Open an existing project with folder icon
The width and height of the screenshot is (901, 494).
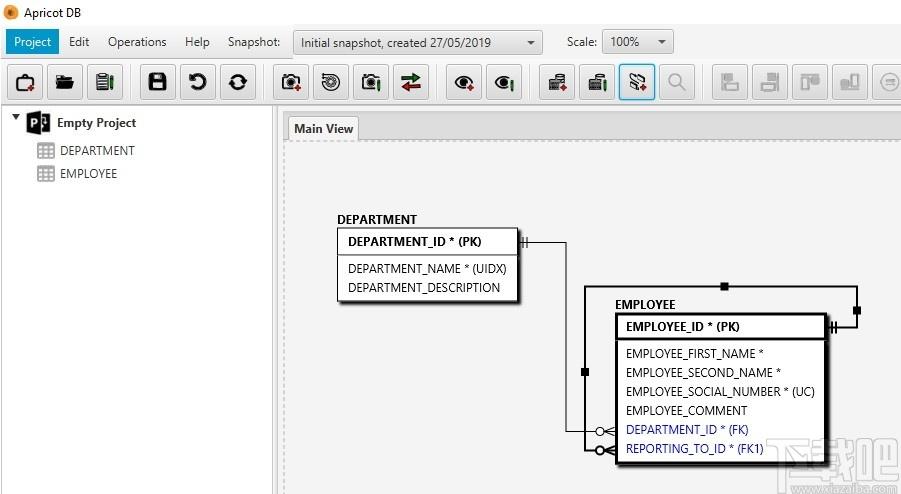[x=65, y=82]
